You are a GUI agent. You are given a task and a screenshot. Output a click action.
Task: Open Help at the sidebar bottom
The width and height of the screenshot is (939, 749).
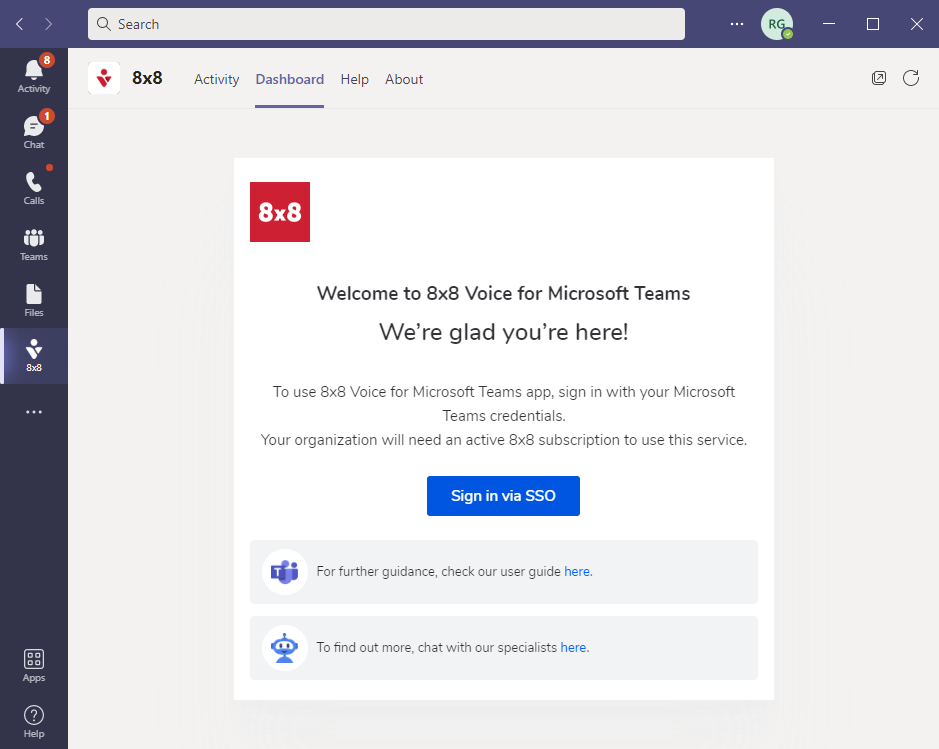tap(34, 721)
